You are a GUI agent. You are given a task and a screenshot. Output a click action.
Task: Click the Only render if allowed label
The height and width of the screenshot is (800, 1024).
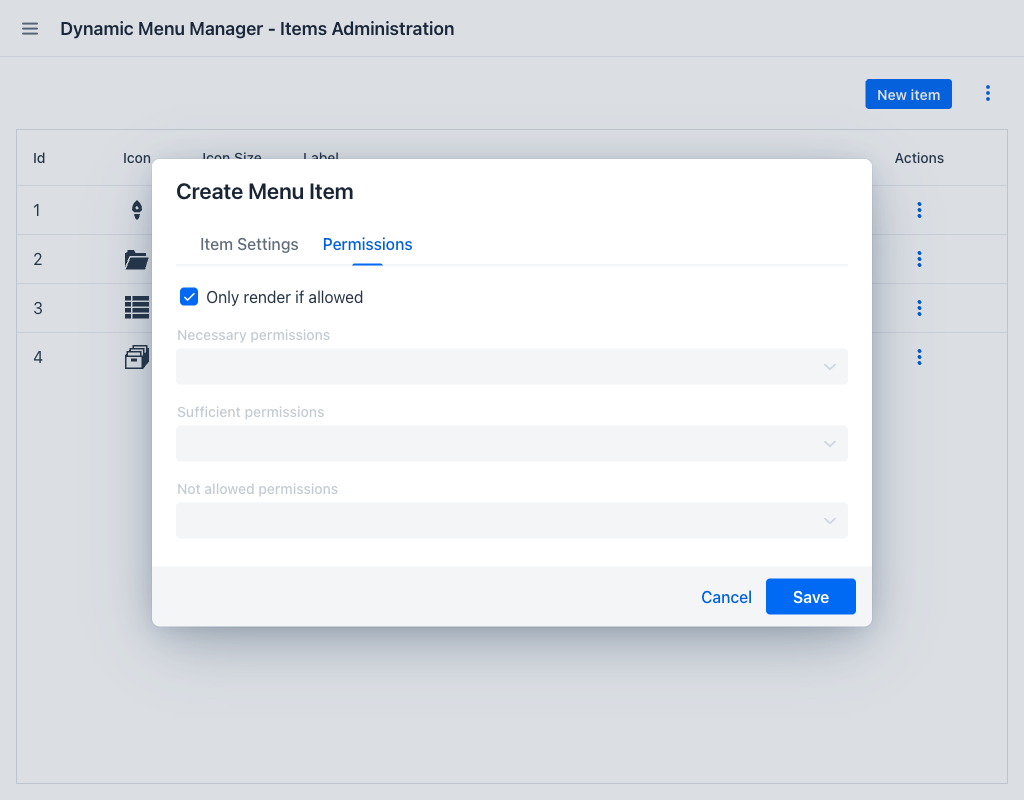tap(285, 297)
